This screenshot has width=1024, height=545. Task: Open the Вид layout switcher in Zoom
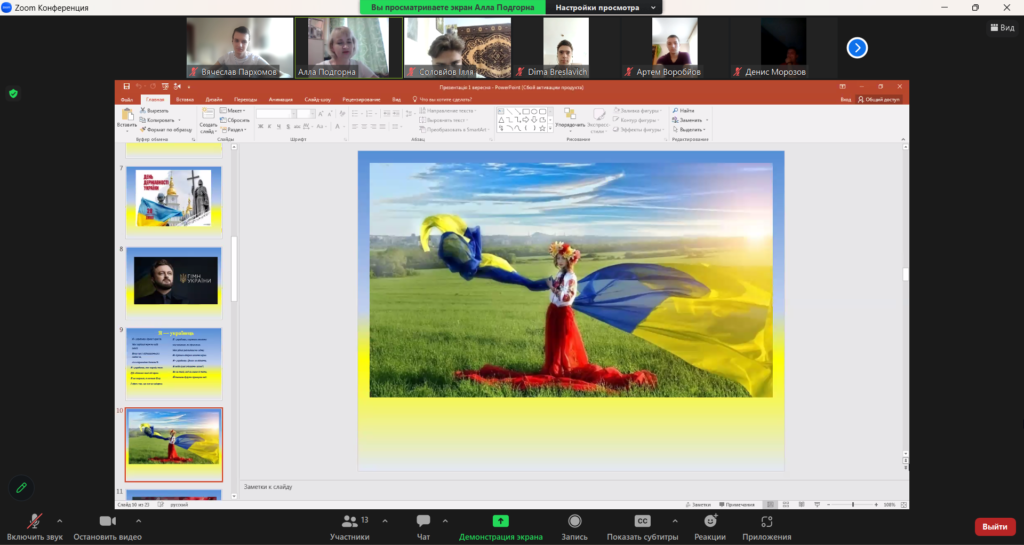pos(1002,27)
